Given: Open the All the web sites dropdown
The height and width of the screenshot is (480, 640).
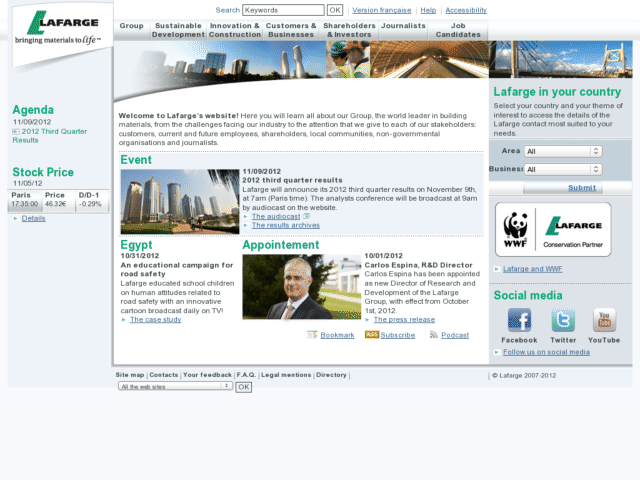Looking at the screenshot, I should point(176,386).
